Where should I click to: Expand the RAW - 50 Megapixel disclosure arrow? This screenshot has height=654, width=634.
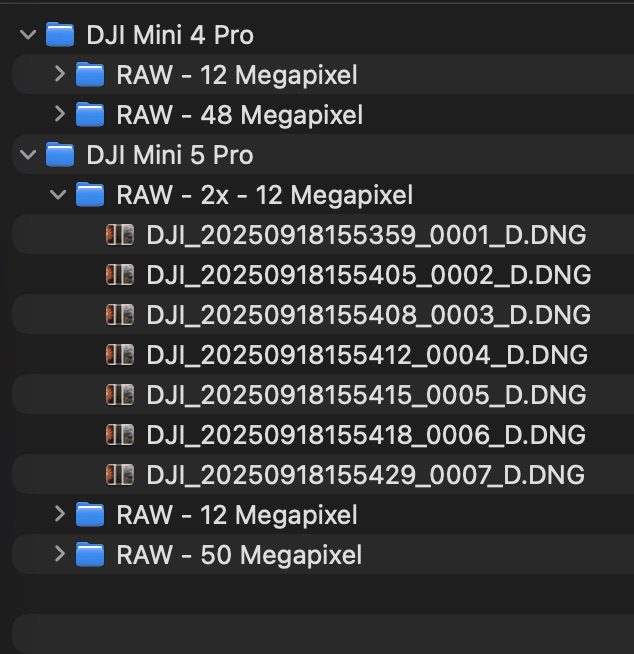point(59,554)
